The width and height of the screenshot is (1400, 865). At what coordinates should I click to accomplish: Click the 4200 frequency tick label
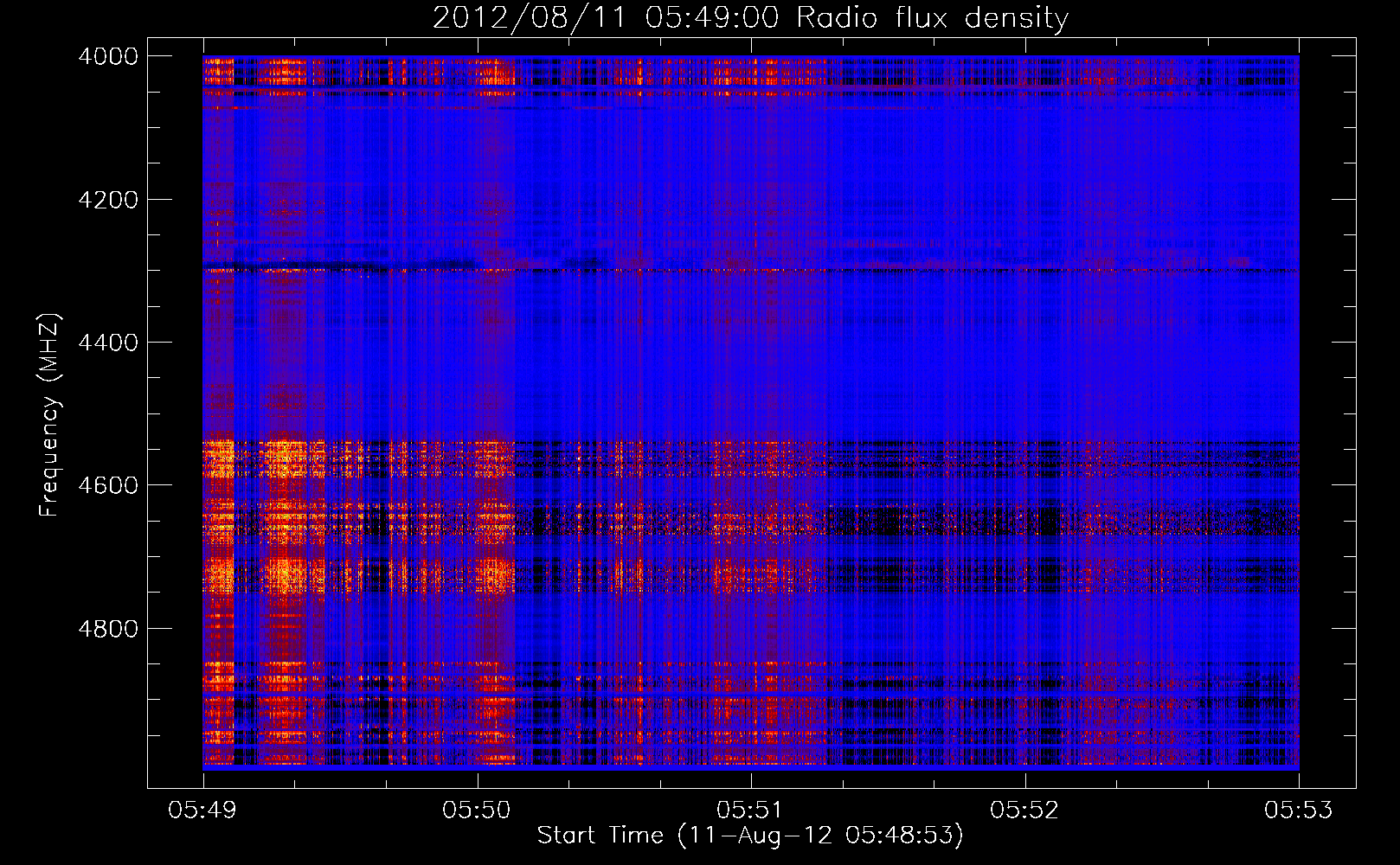pyautogui.click(x=108, y=200)
